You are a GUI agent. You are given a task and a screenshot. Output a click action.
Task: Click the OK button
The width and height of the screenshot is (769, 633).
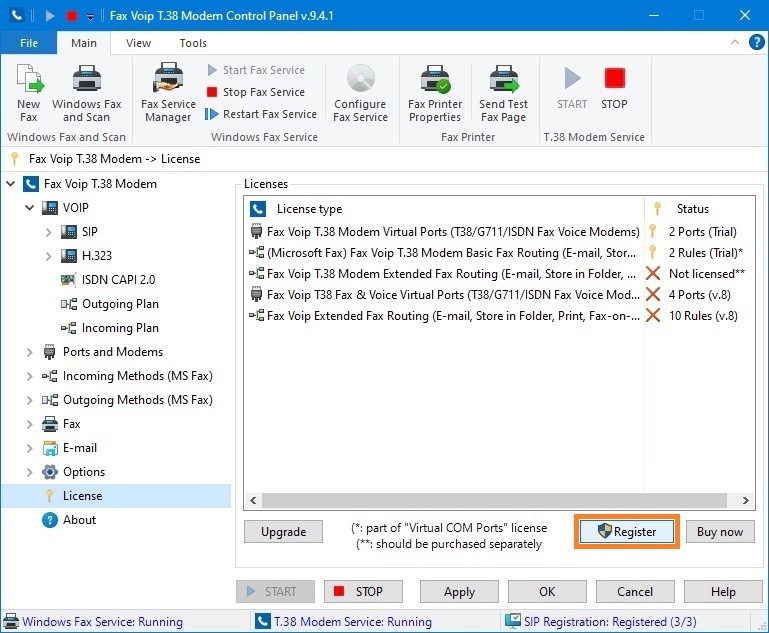(547, 591)
